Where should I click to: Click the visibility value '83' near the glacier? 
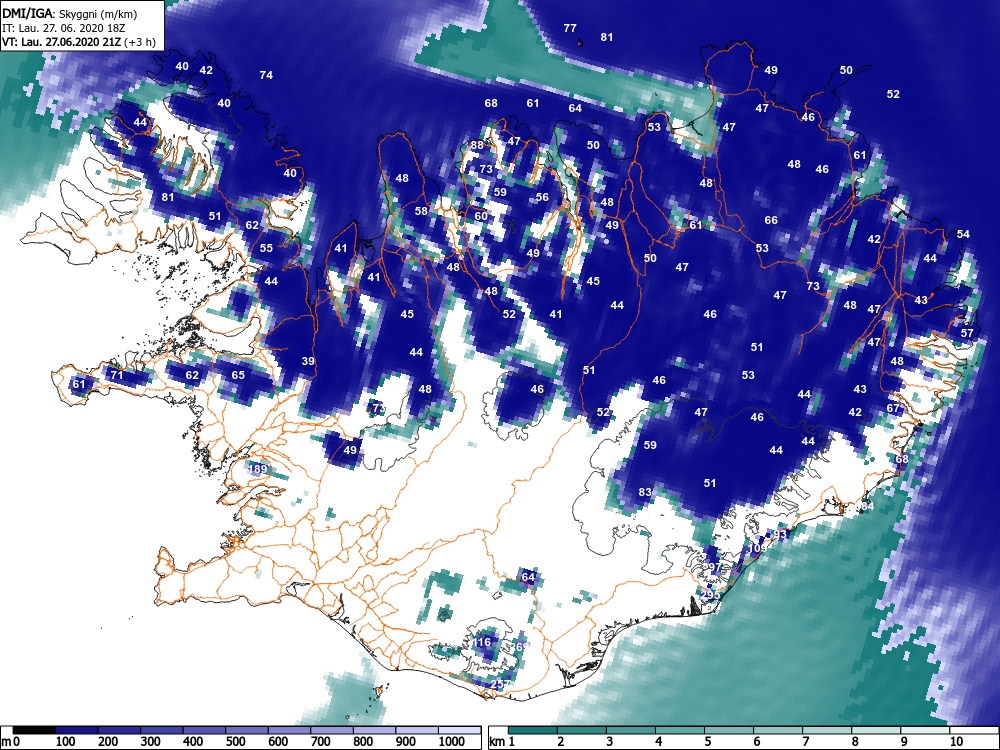click(x=645, y=492)
